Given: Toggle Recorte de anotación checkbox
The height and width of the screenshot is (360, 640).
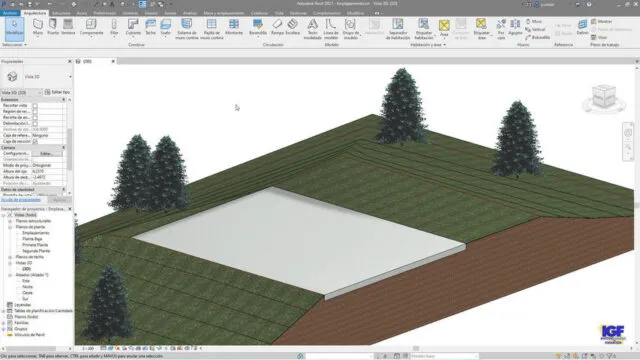Looking at the screenshot, I should tap(35, 118).
